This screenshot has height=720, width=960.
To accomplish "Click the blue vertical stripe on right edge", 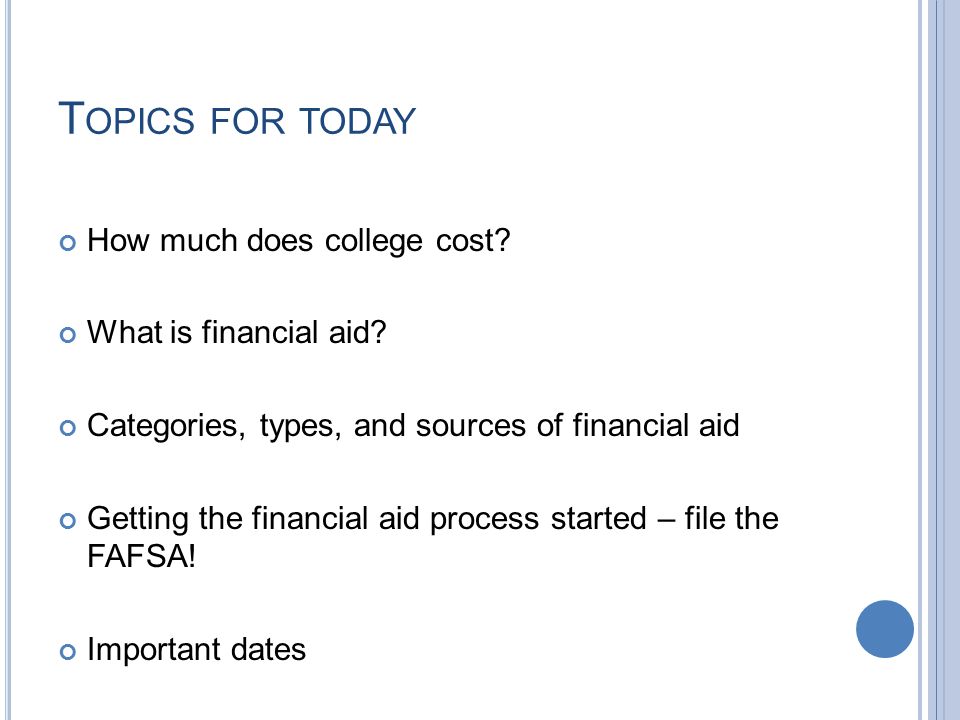I will (942, 360).
